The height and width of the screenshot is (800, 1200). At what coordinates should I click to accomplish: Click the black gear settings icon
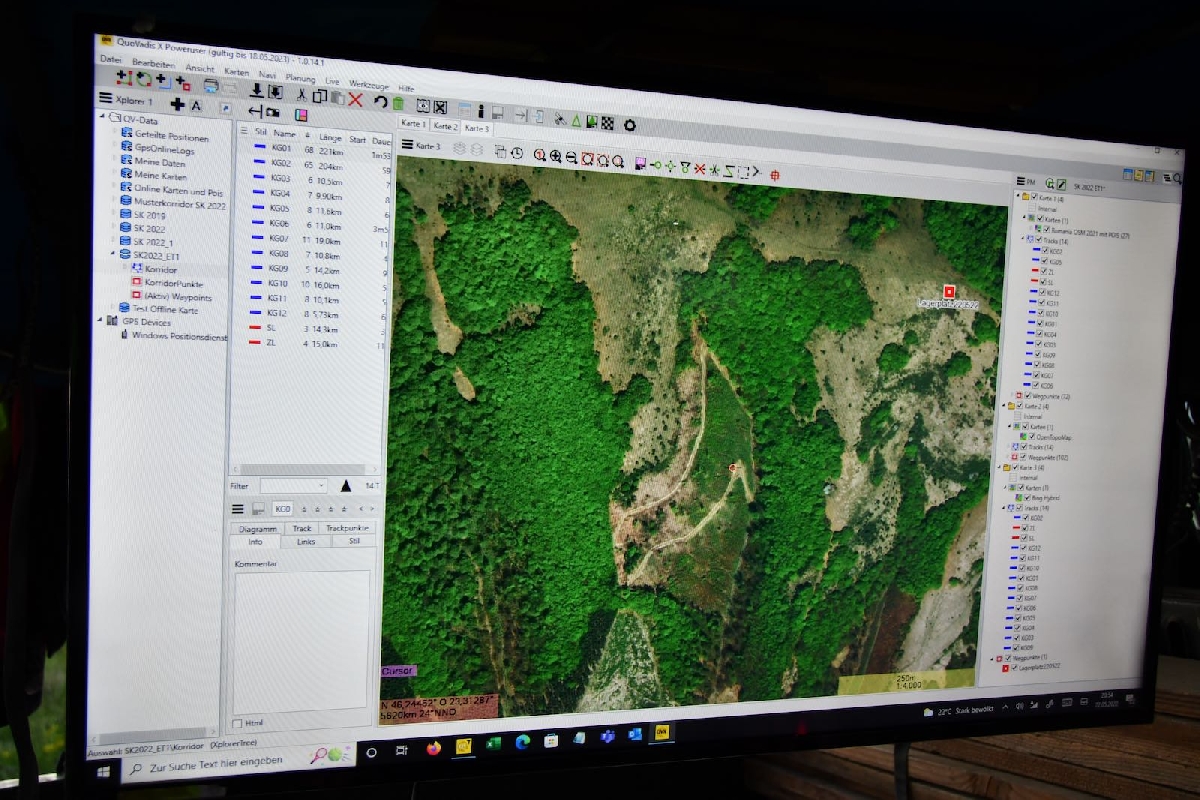(x=629, y=126)
